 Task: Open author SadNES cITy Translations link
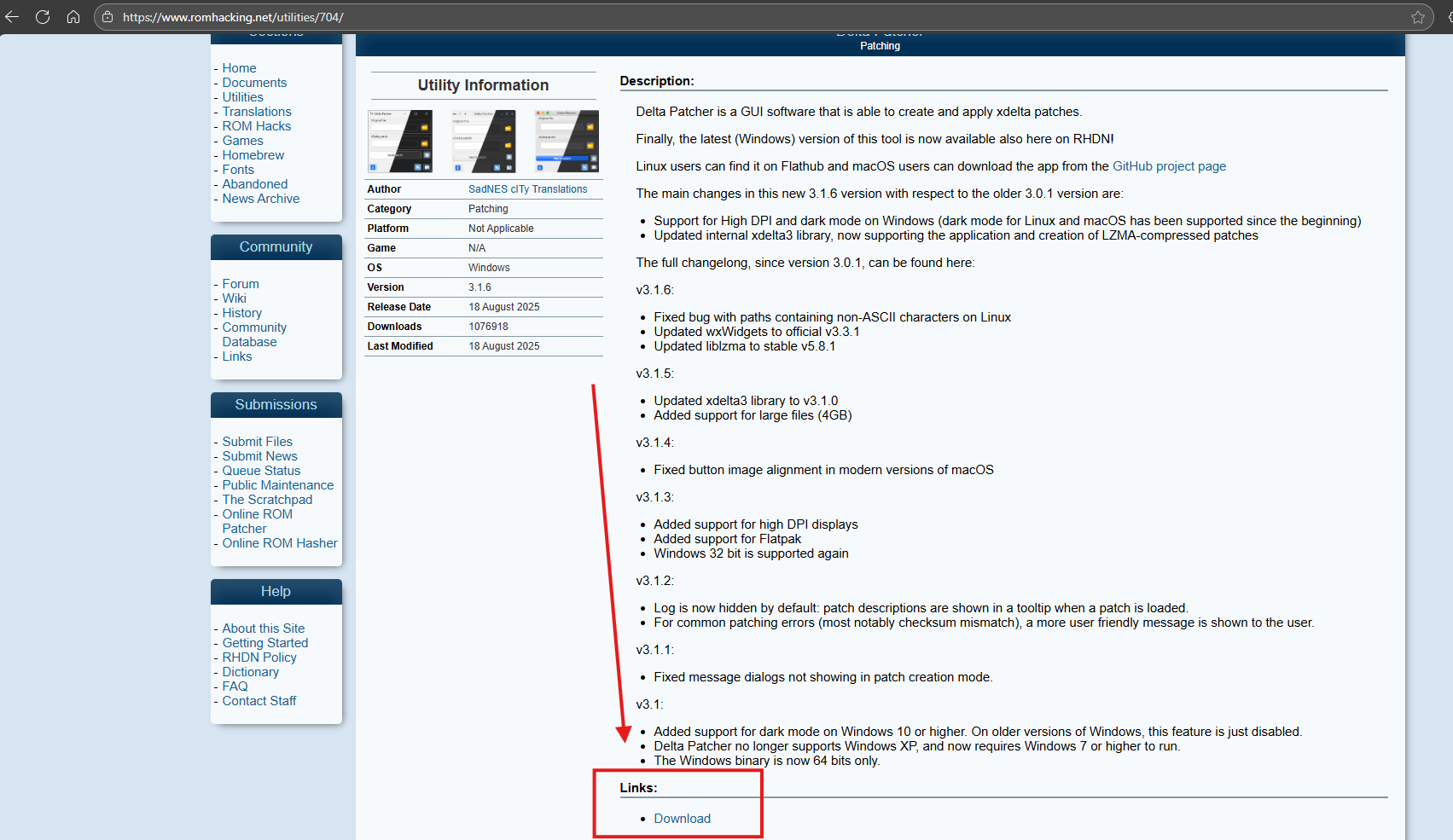527,189
